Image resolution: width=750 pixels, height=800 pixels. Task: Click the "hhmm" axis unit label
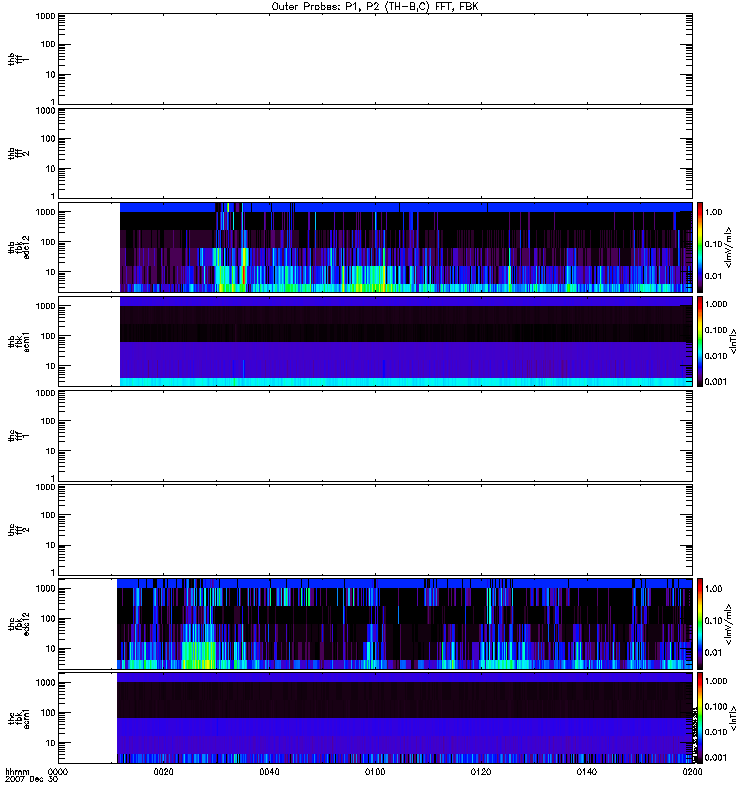17,772
